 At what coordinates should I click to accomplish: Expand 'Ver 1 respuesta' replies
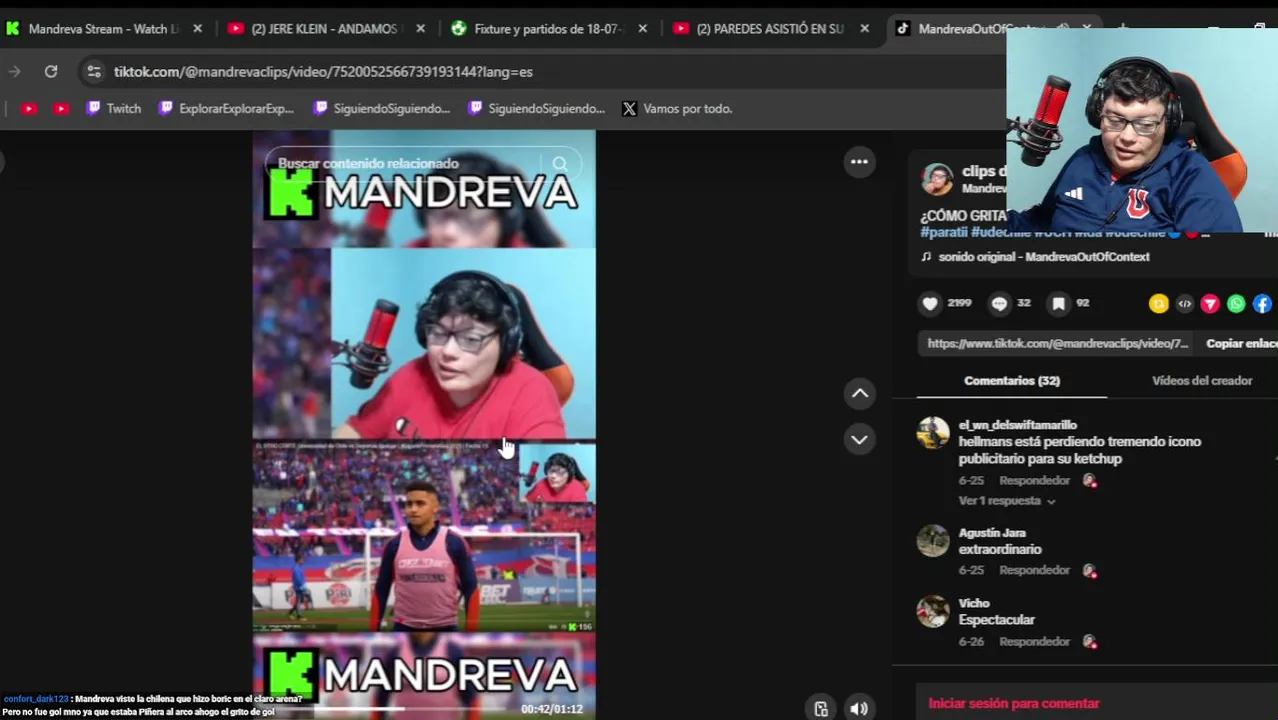[x=1007, y=501]
